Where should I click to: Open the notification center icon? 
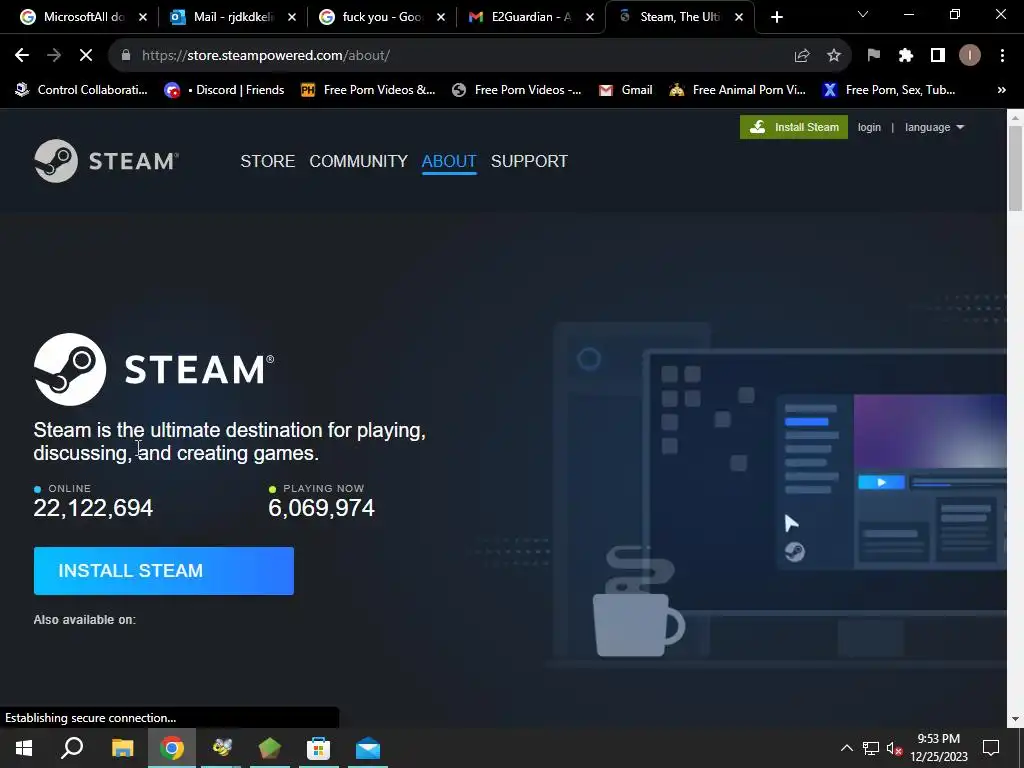click(x=991, y=748)
